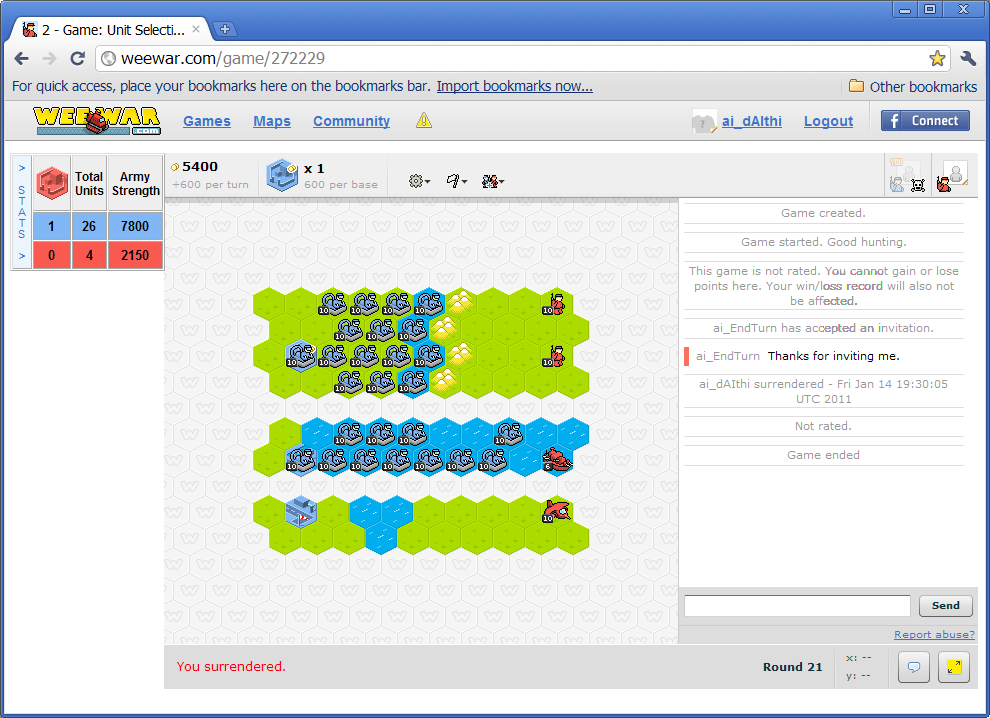Click the profile avatar beside ai_dAIthi

(704, 121)
